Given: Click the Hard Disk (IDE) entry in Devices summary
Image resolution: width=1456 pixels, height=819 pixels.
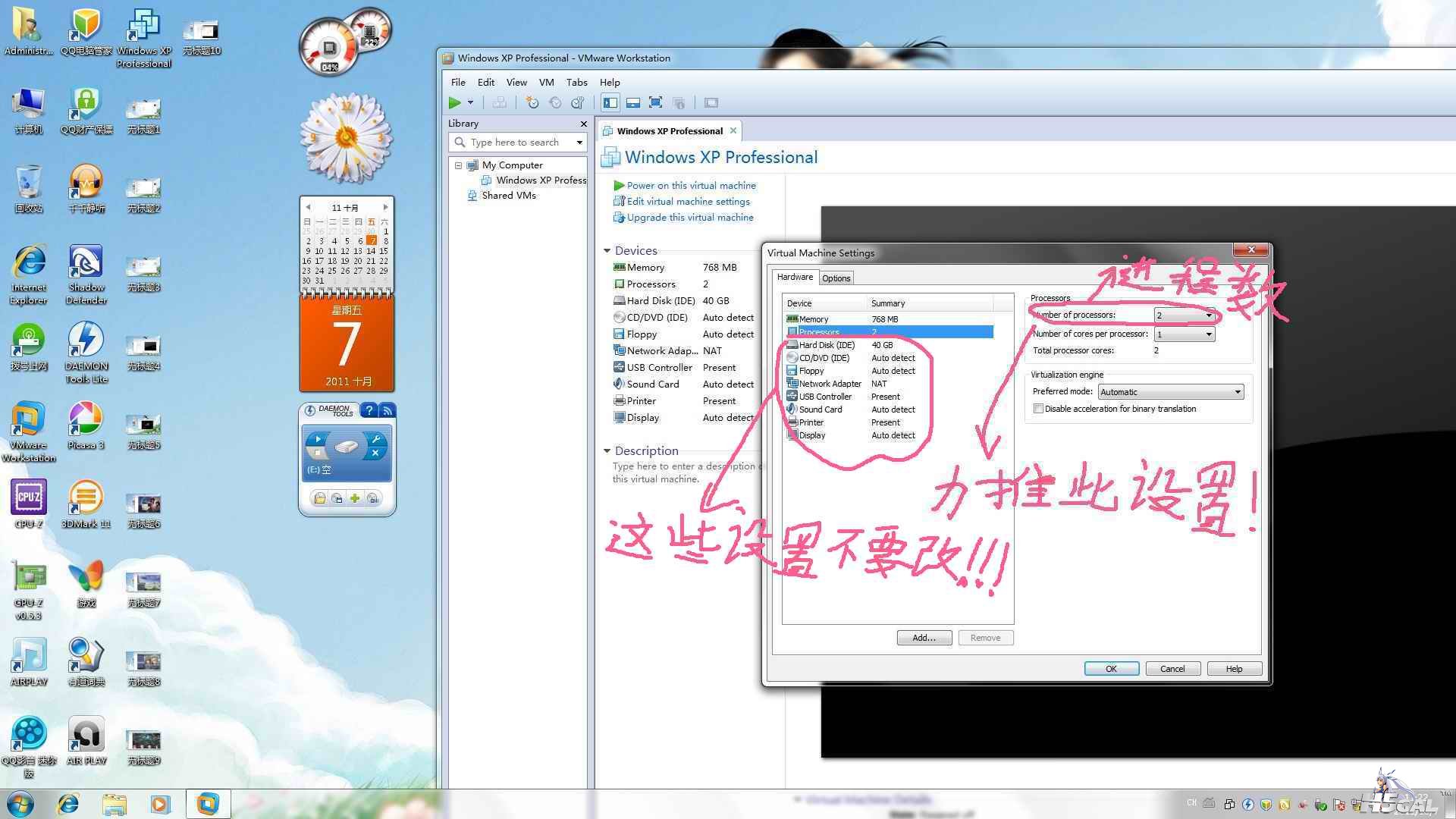Looking at the screenshot, I should (661, 301).
